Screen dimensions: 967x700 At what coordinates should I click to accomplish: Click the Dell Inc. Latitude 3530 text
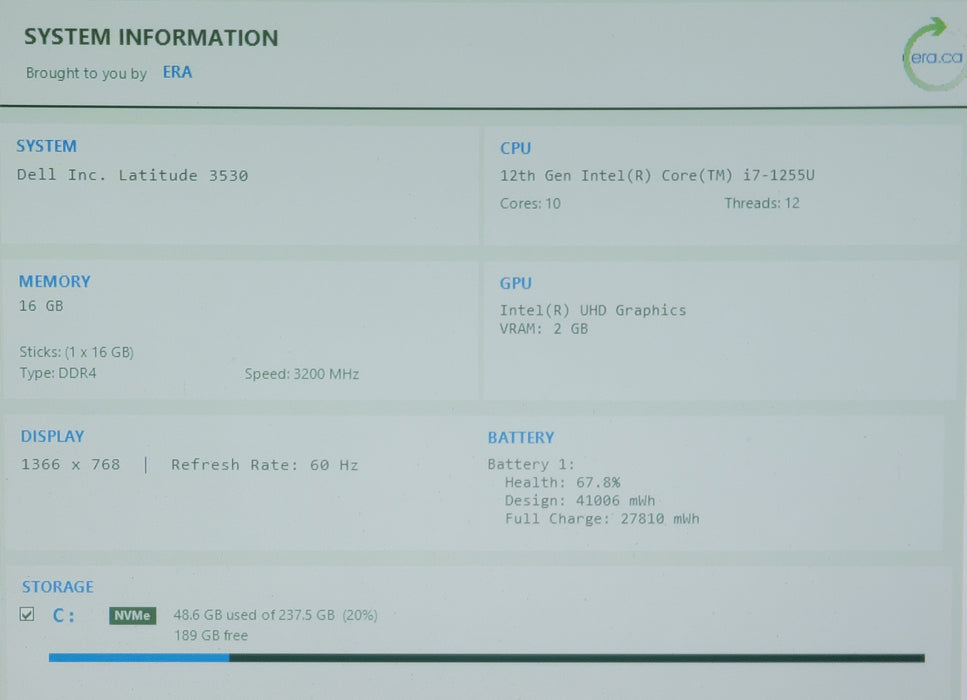pos(132,176)
